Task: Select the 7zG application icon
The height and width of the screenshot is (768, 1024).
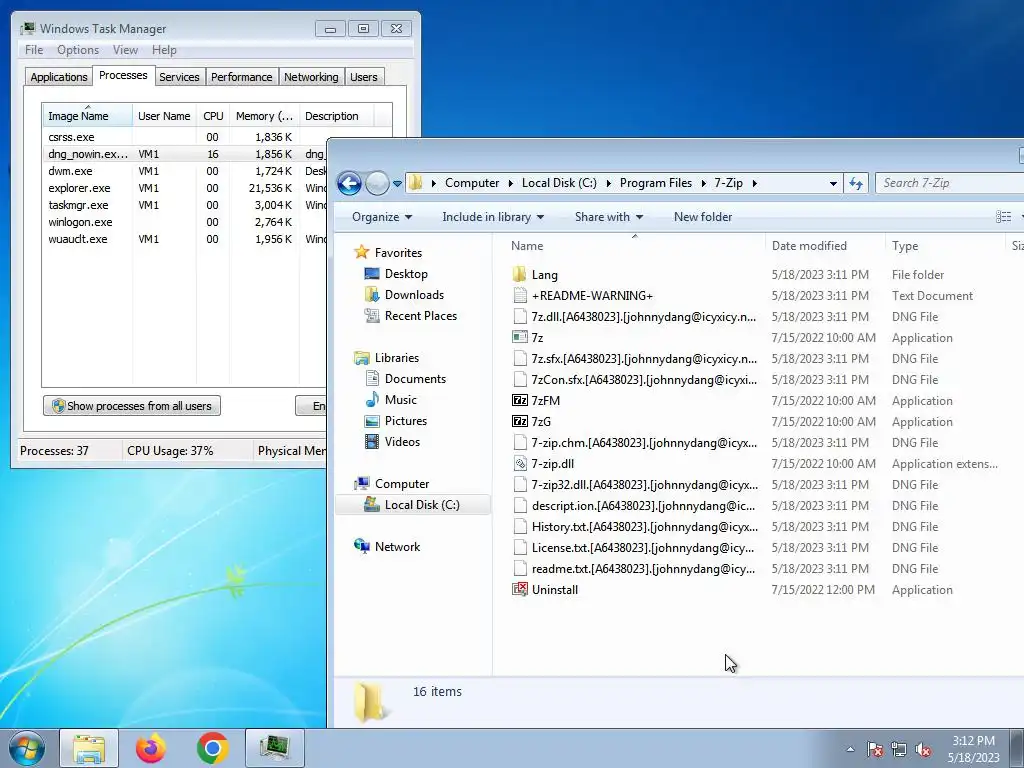Action: [519, 421]
